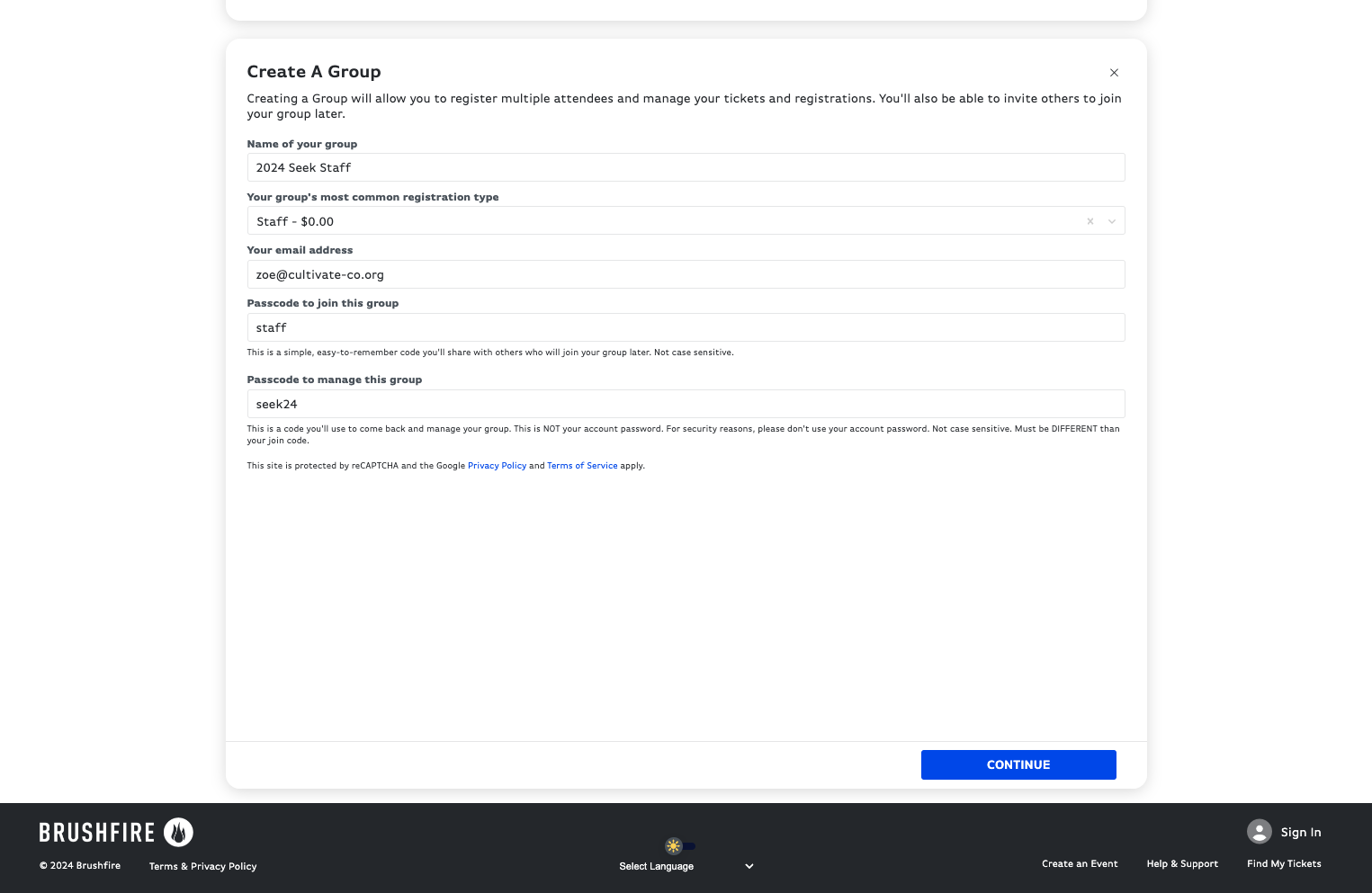Viewport: 1372px width, 893px height.
Task: Click the join passcode field
Action: [x=686, y=327]
